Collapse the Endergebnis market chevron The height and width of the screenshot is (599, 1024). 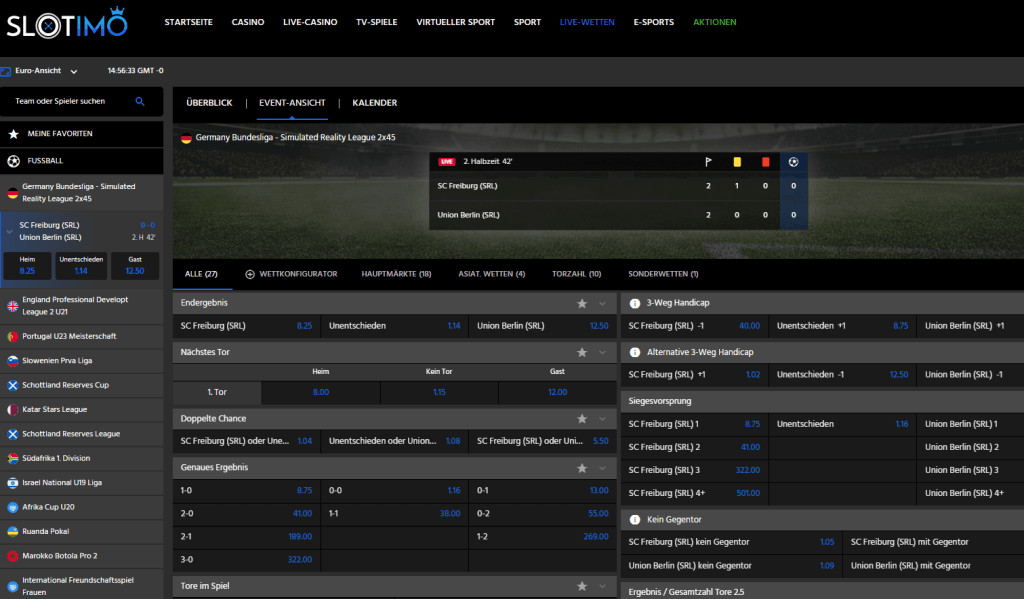pyautogui.click(x=603, y=303)
